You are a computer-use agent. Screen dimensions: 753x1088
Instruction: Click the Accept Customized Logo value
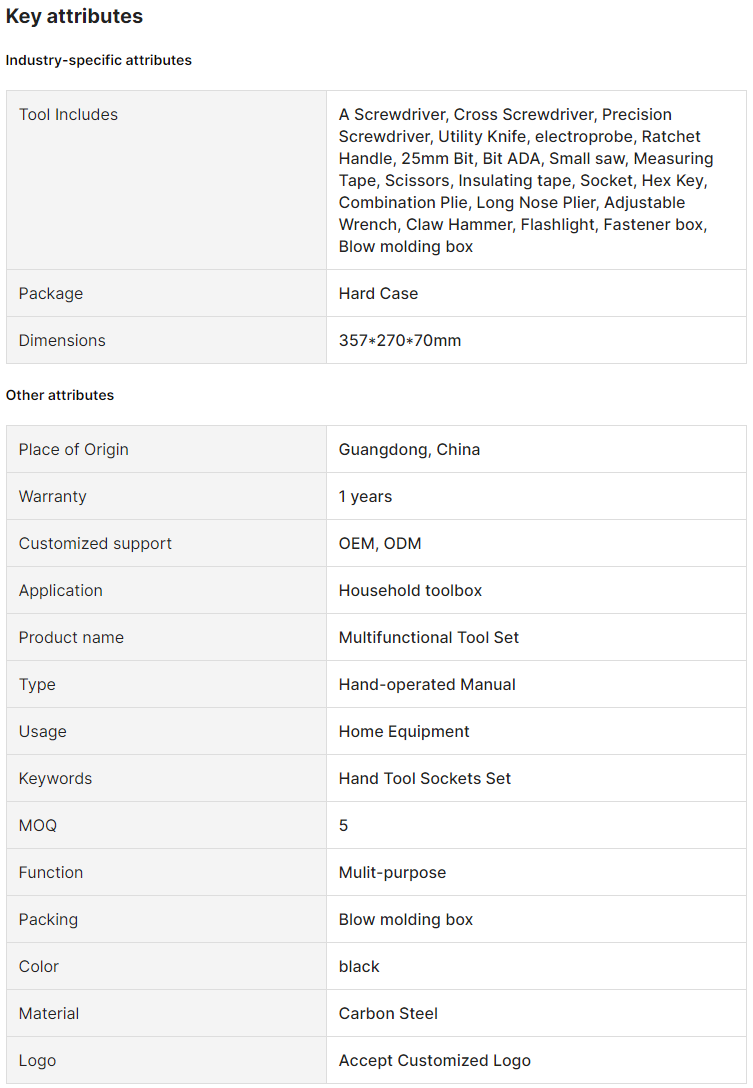(x=435, y=1061)
